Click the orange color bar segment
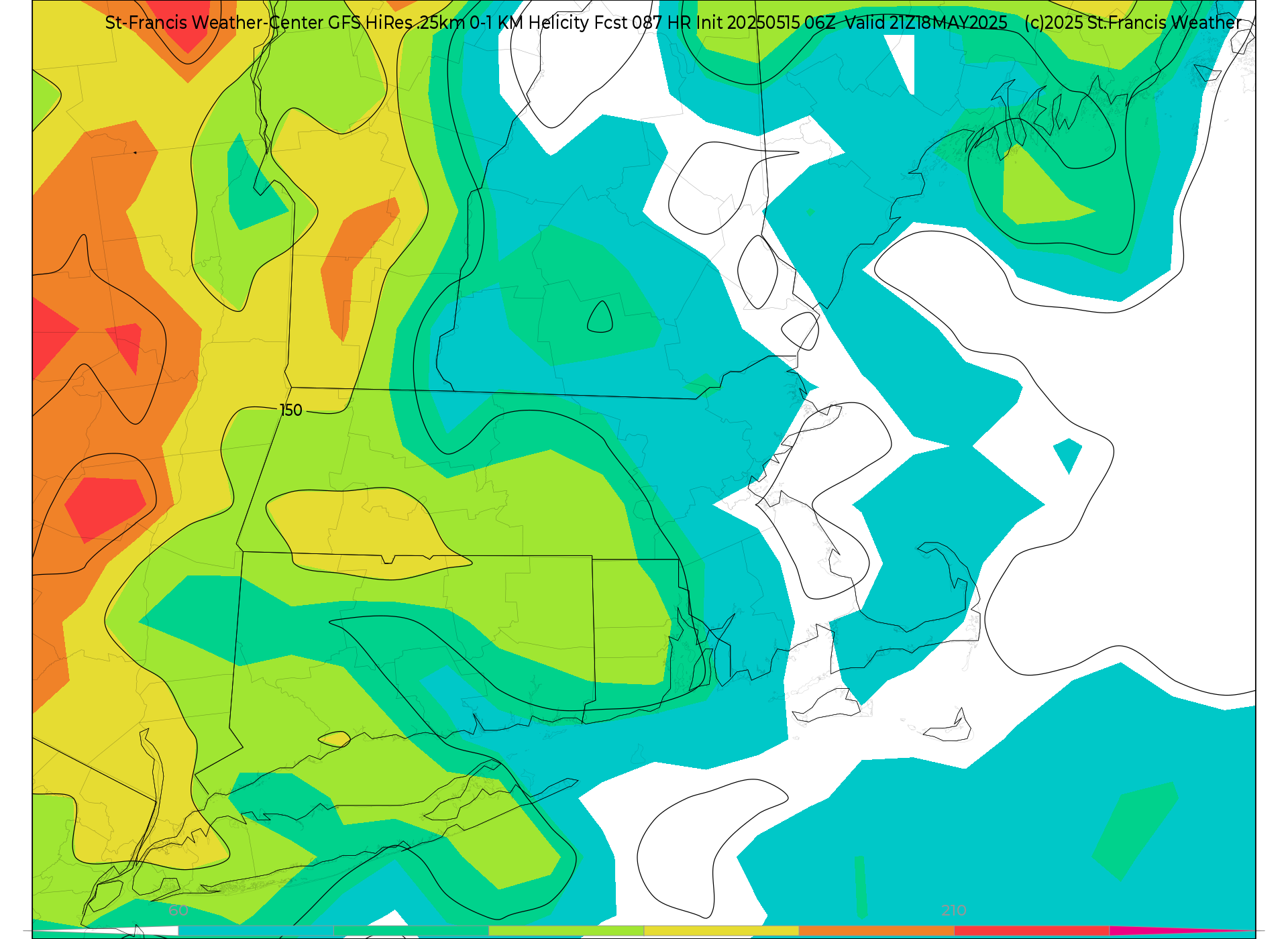This screenshot has width=1288, height=939. click(x=875, y=931)
